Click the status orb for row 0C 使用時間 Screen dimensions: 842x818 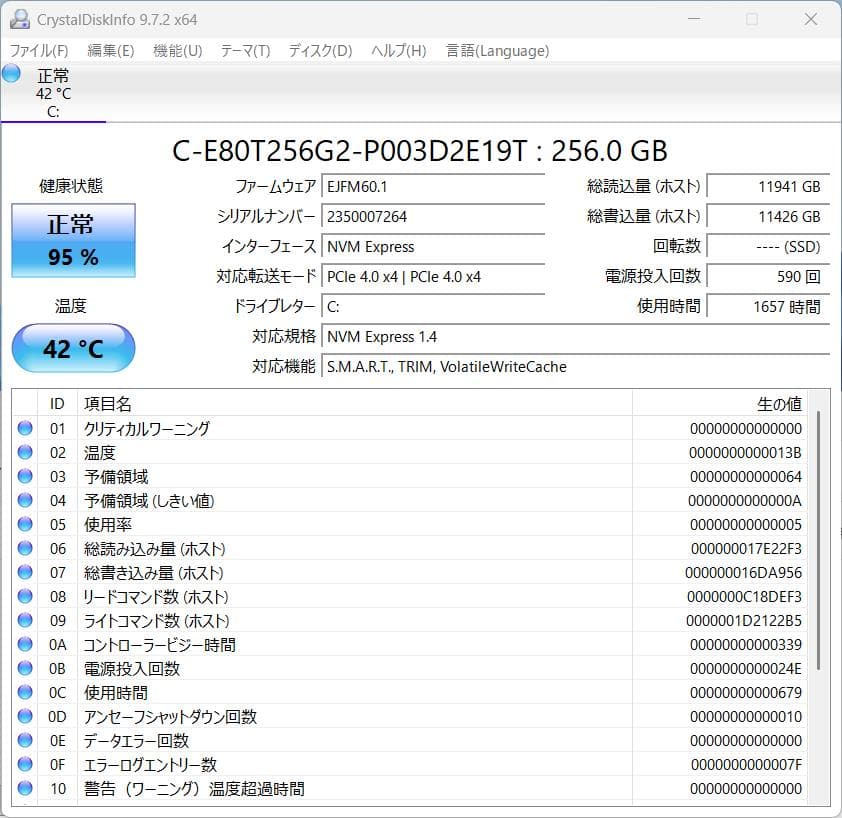tap(25, 692)
